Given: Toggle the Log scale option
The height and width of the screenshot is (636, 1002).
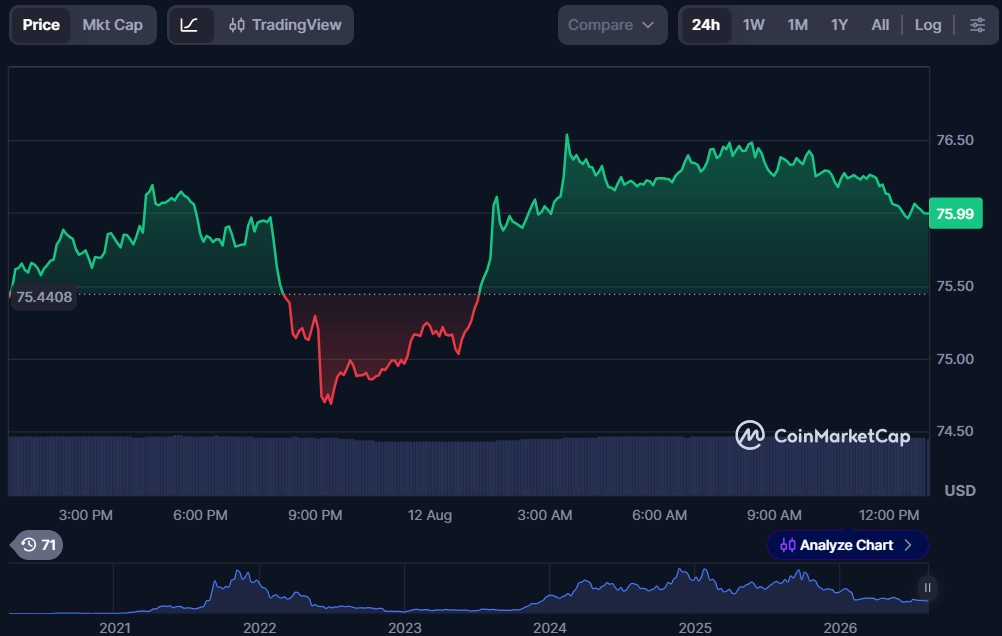Looking at the screenshot, I should (928, 25).
